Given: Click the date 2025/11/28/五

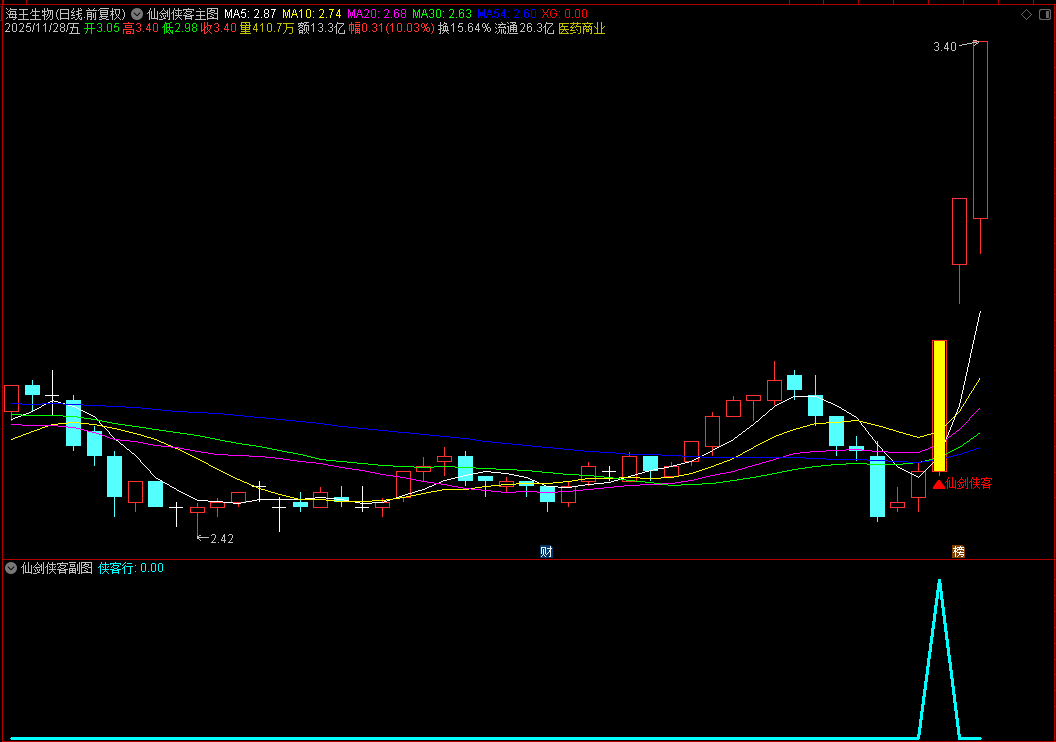Looking at the screenshot, I should 42,28.
